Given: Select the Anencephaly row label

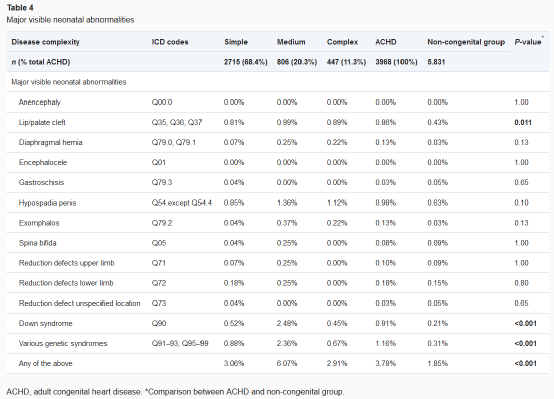Looking at the screenshot, I should [x=40, y=102].
